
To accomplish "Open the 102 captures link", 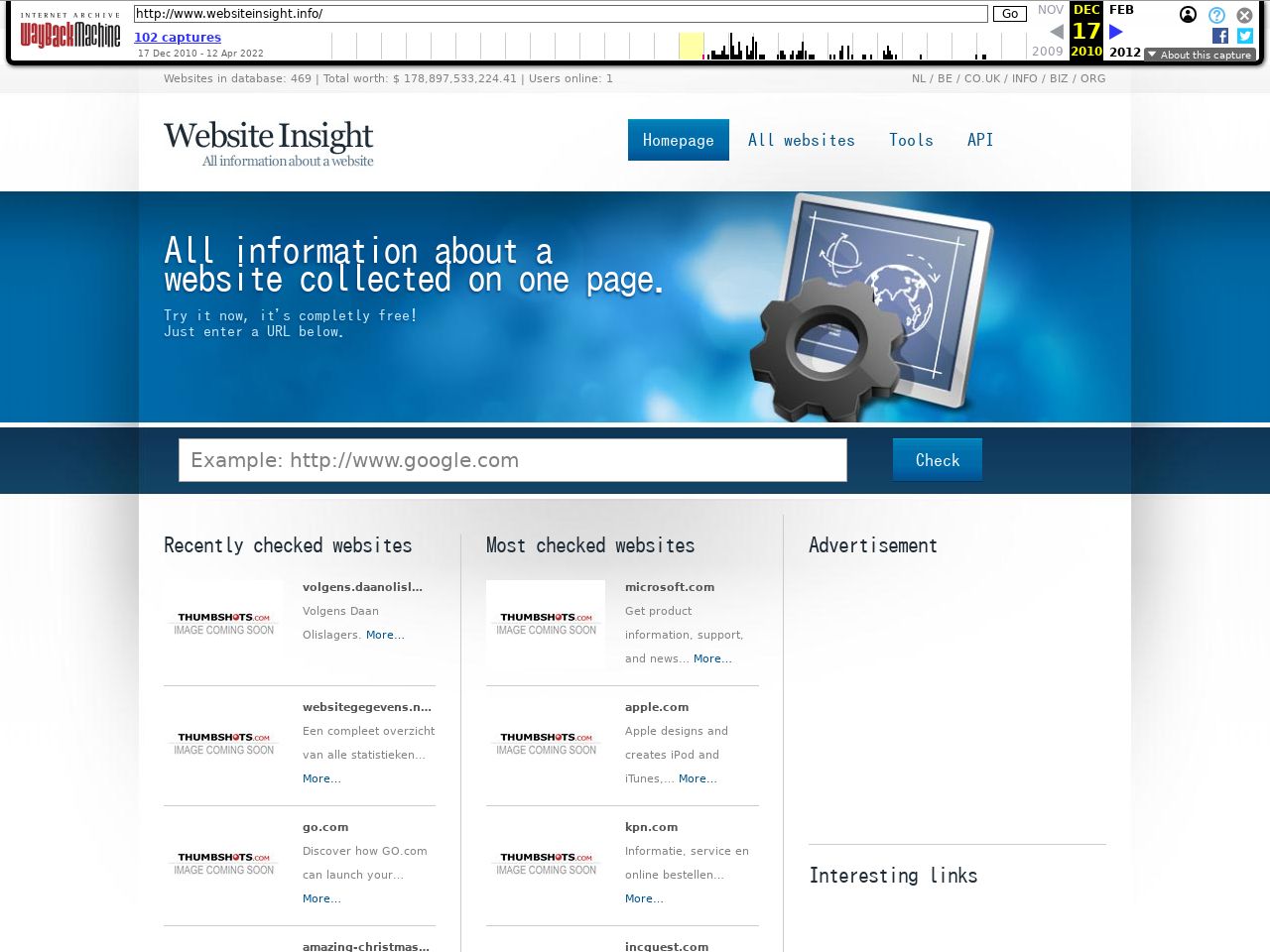I will tap(178, 37).
